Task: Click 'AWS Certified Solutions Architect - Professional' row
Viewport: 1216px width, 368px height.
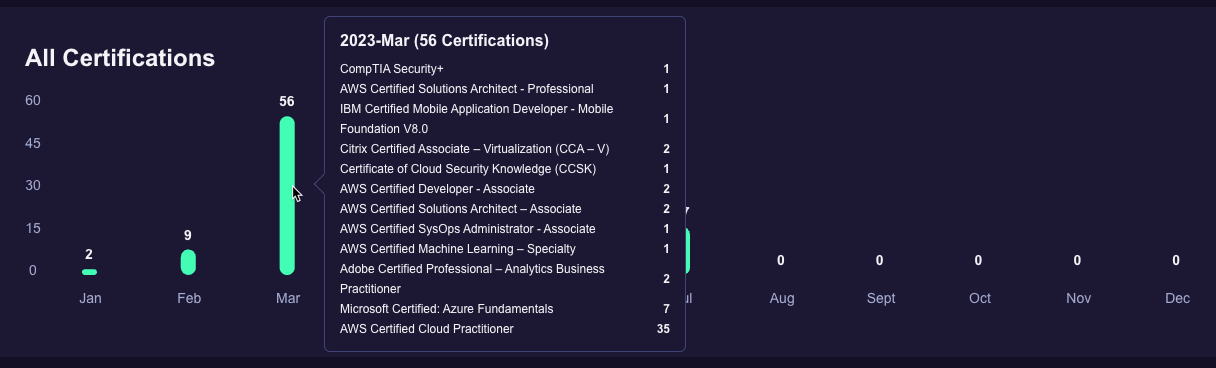Action: point(505,89)
